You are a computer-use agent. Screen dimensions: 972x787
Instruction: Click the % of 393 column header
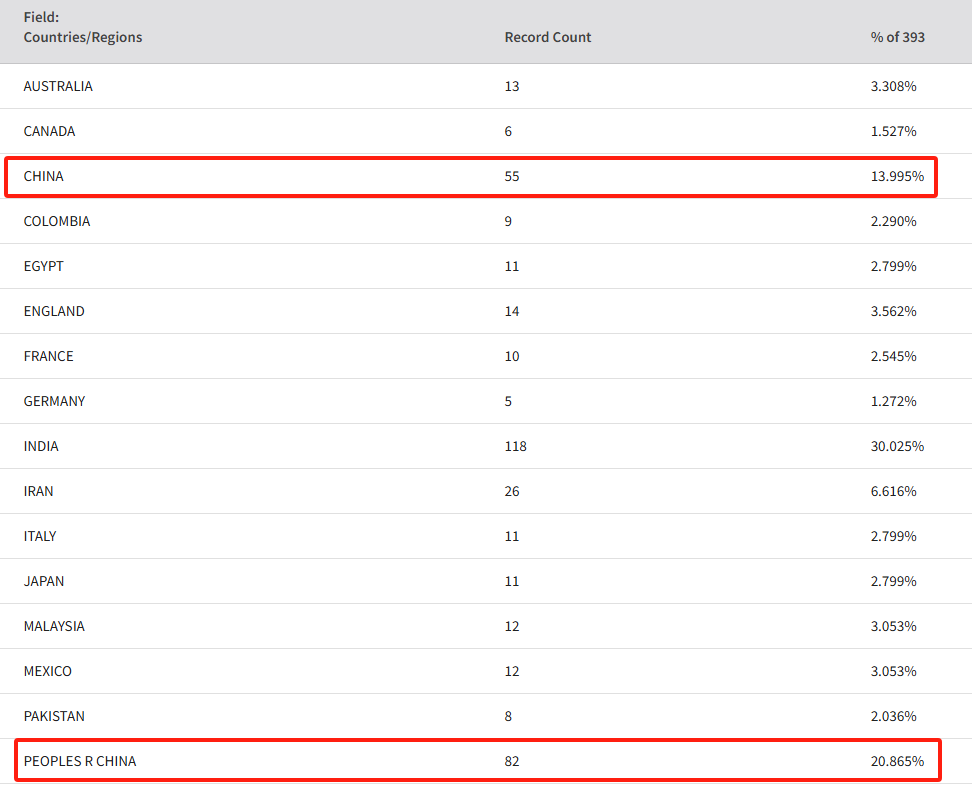click(x=897, y=37)
